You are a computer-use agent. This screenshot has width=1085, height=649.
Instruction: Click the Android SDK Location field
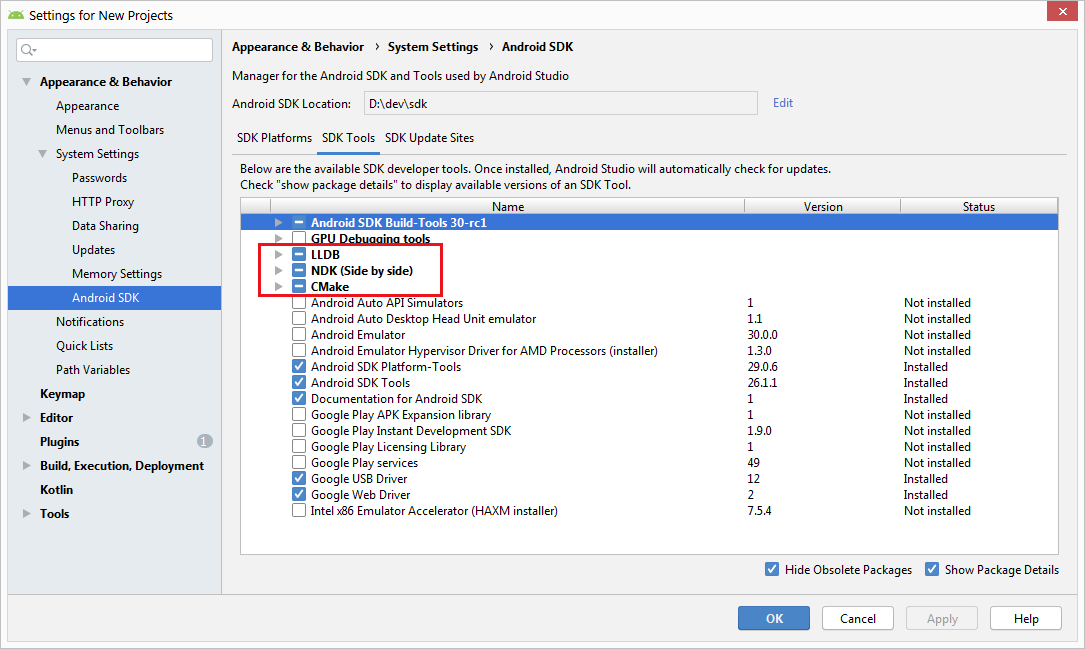[560, 104]
